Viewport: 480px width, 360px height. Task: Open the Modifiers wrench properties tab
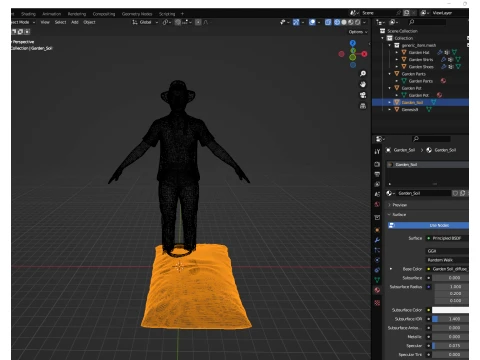point(377,240)
